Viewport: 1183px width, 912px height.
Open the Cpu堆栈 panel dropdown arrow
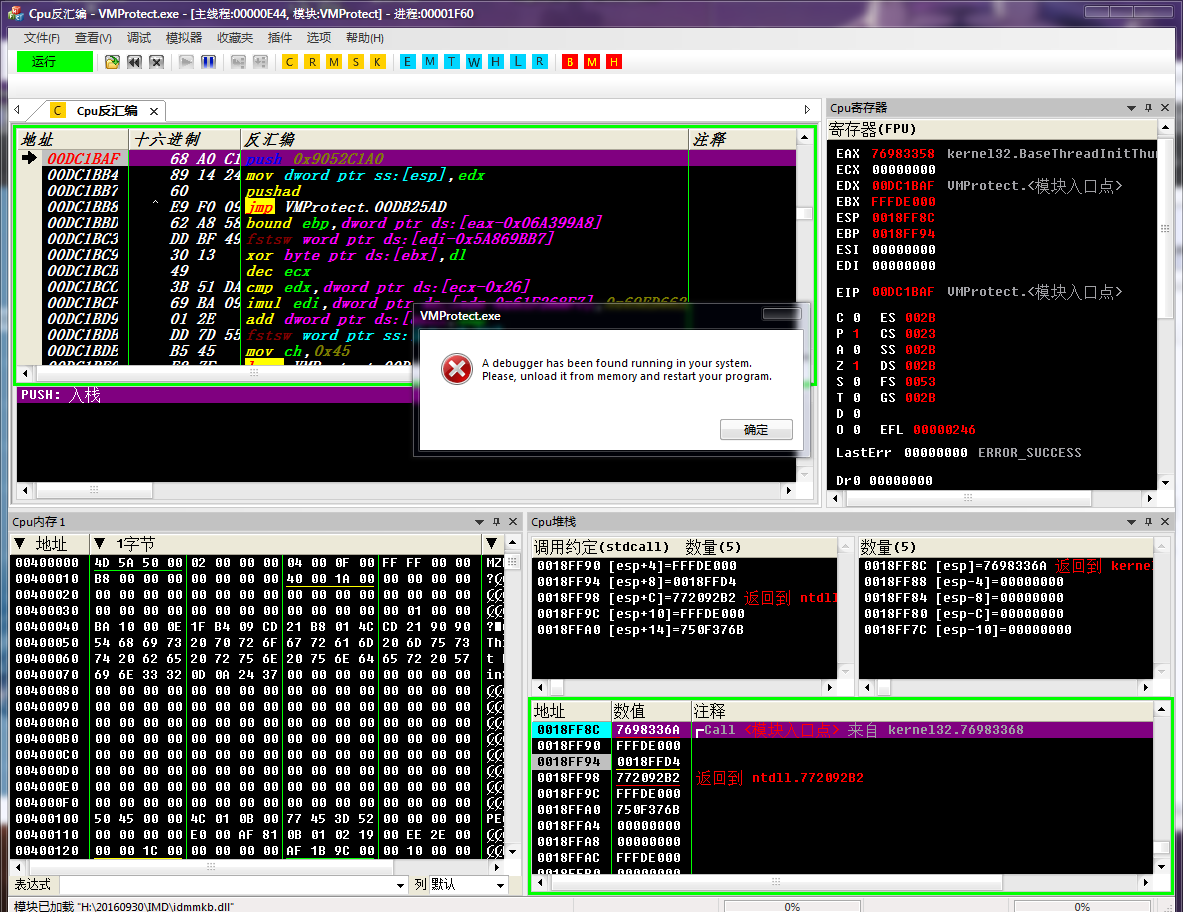(x=1131, y=521)
